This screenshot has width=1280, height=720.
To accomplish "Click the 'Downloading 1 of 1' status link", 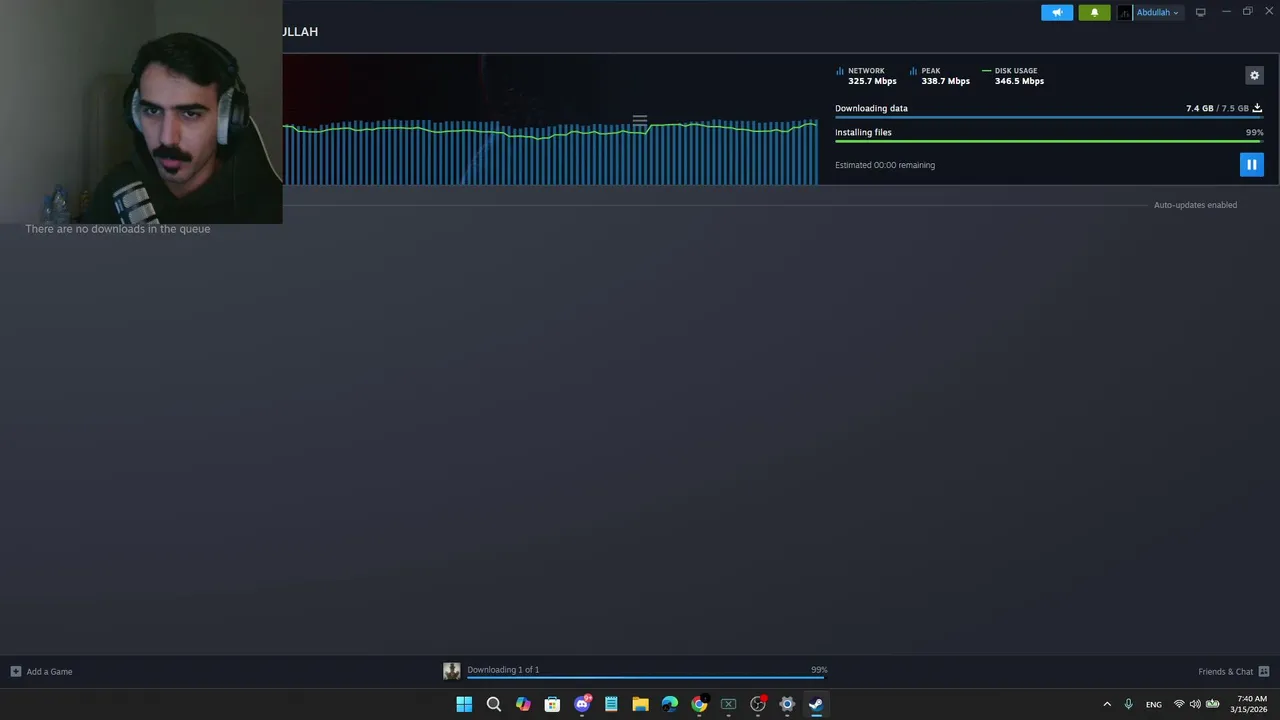I will point(503,670).
